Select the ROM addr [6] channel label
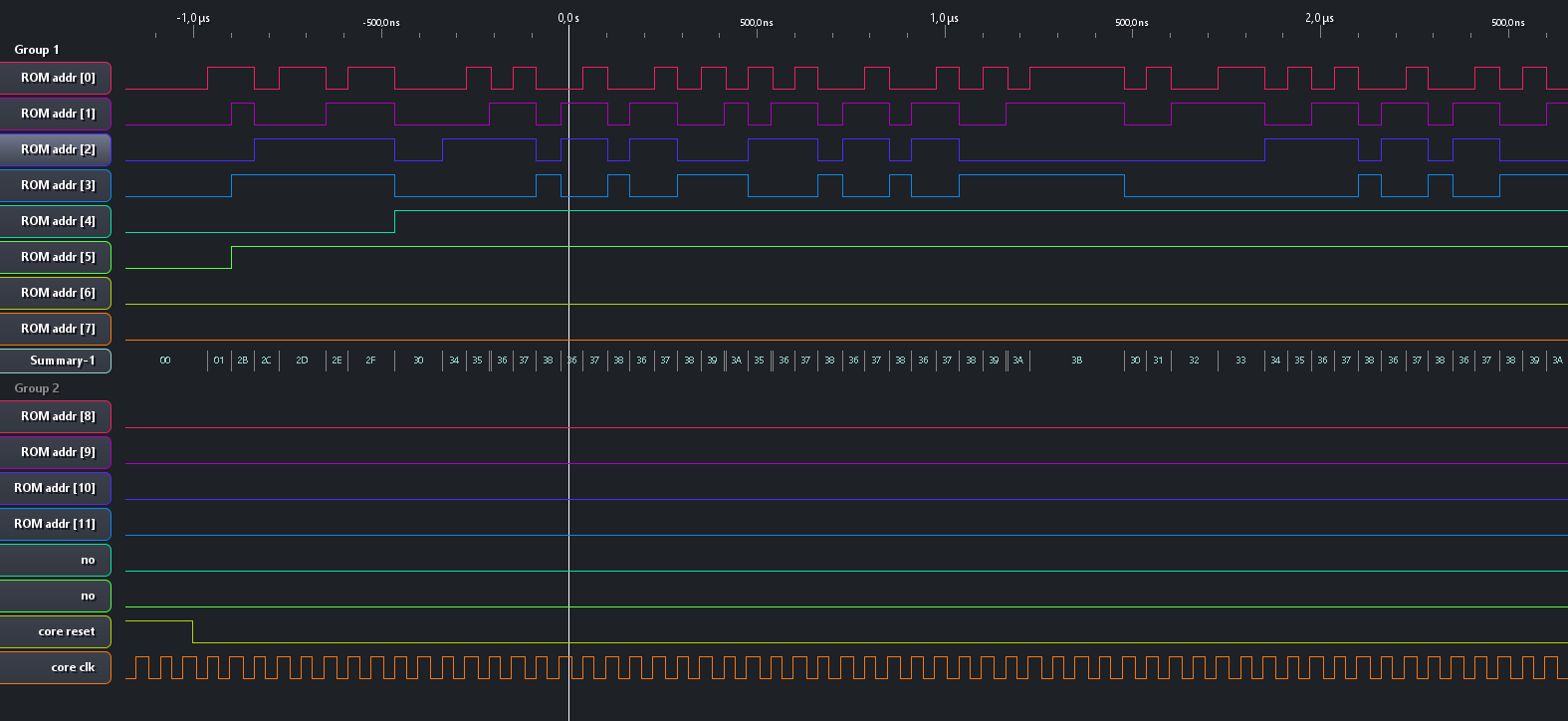This screenshot has height=721, width=1568. 55,293
